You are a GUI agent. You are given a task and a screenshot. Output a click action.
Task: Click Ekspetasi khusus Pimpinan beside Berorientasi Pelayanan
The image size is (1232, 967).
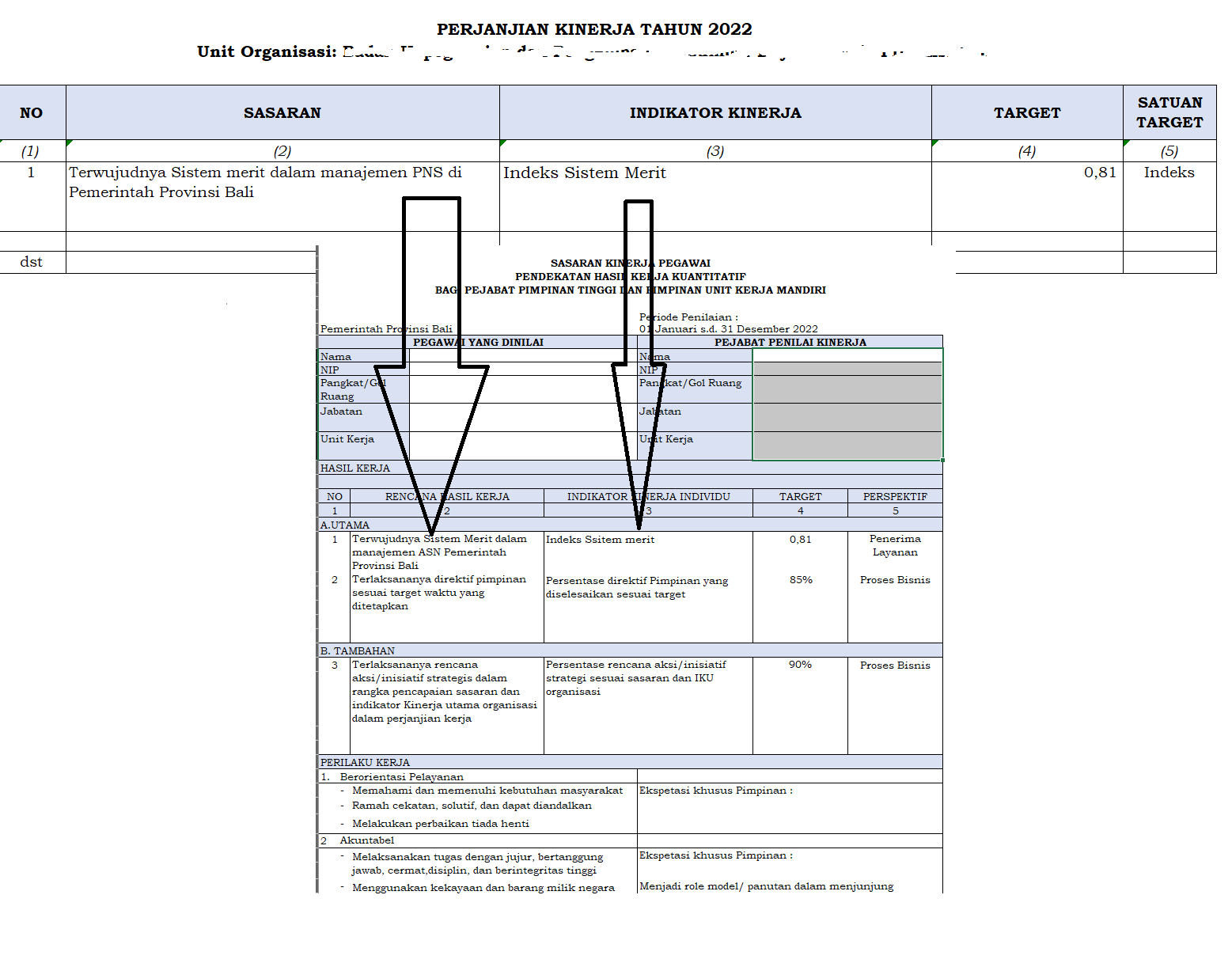point(716,790)
